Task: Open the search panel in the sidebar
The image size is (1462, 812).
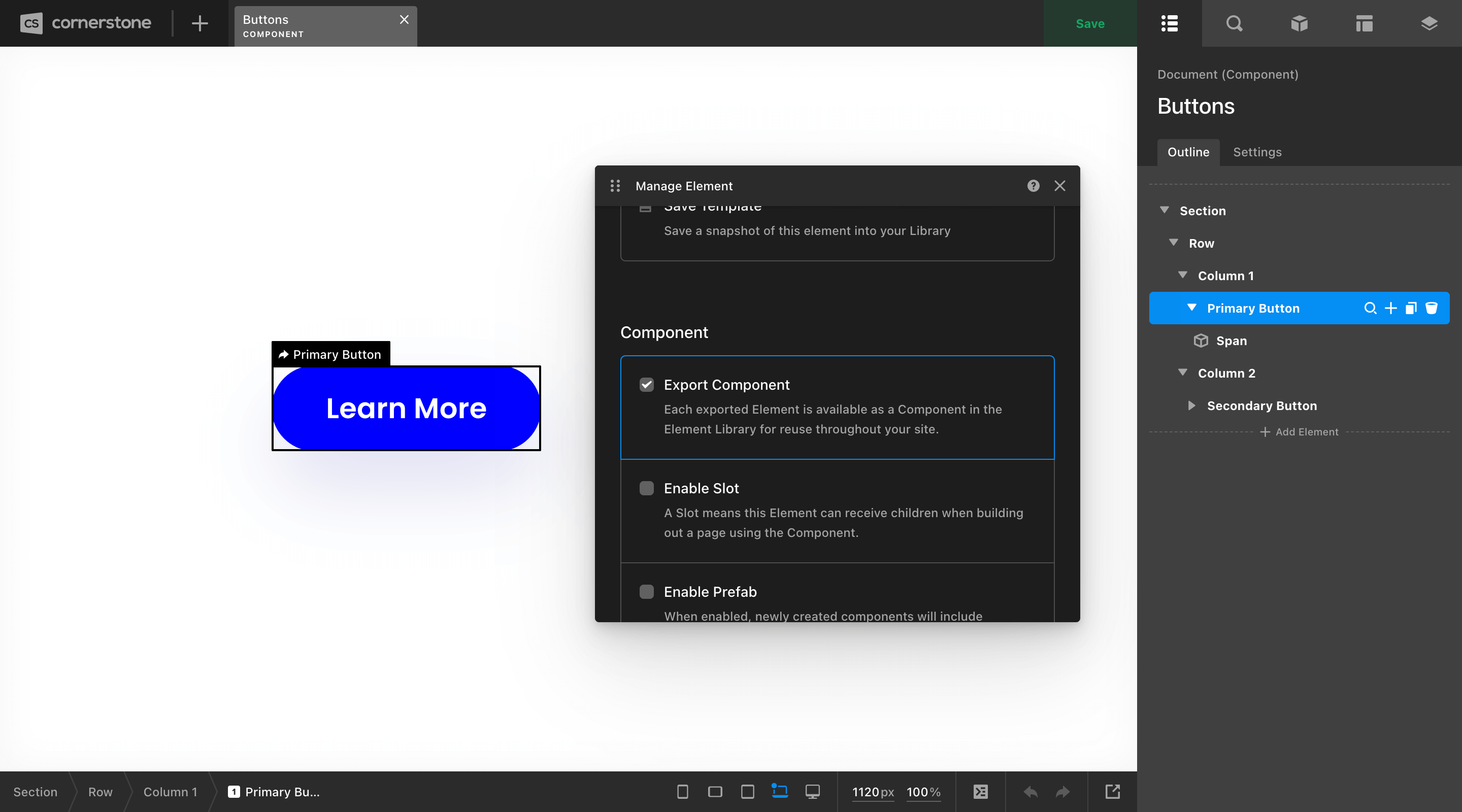Action: [x=1234, y=23]
